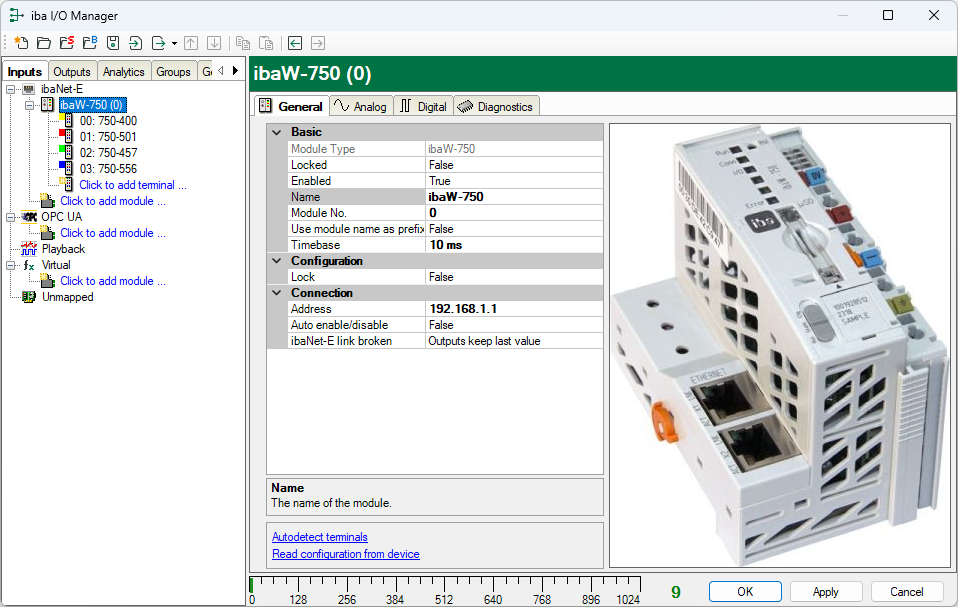
Task: Click the save disk toolbar icon
Action: (112, 43)
